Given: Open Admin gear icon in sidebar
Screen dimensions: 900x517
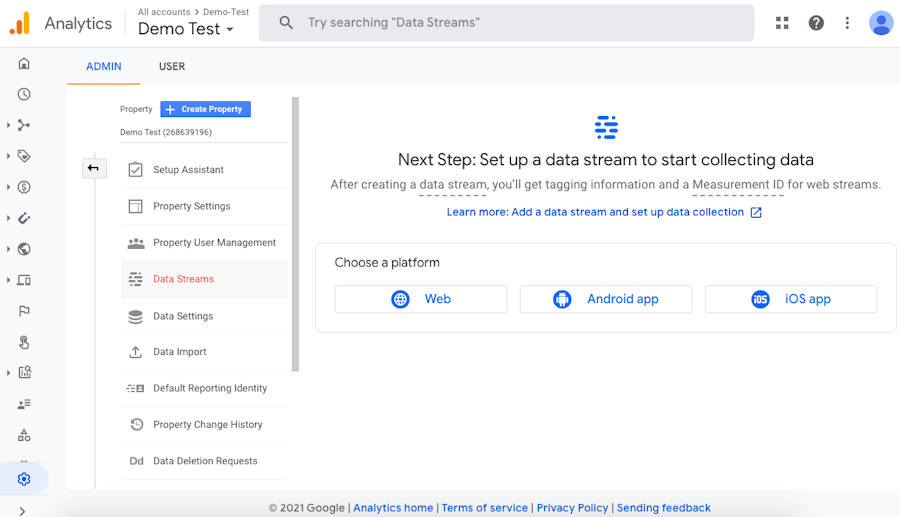Looking at the screenshot, I should pyautogui.click(x=24, y=479).
